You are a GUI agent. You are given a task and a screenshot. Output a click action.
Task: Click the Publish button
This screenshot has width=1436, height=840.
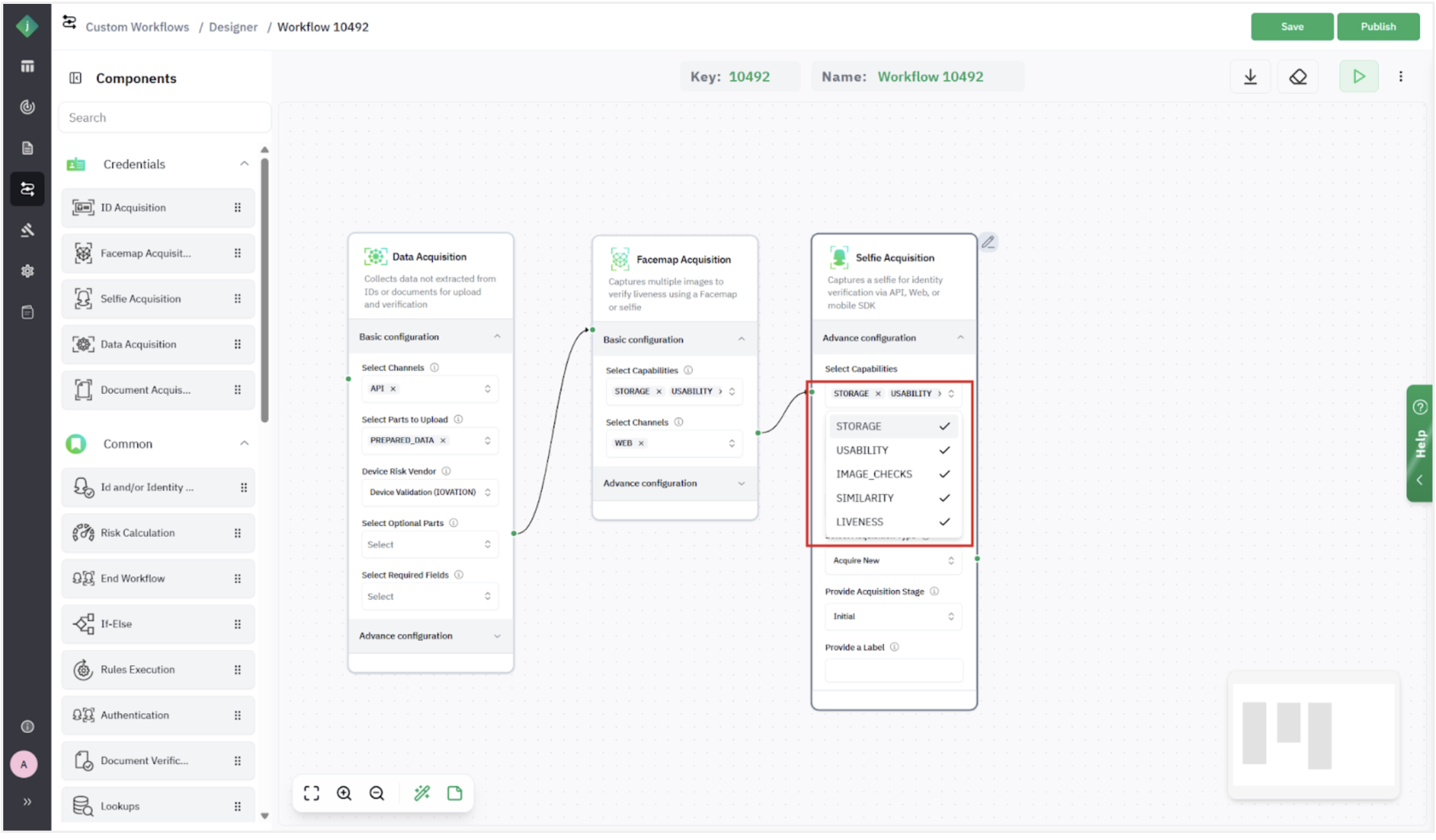tap(1378, 27)
